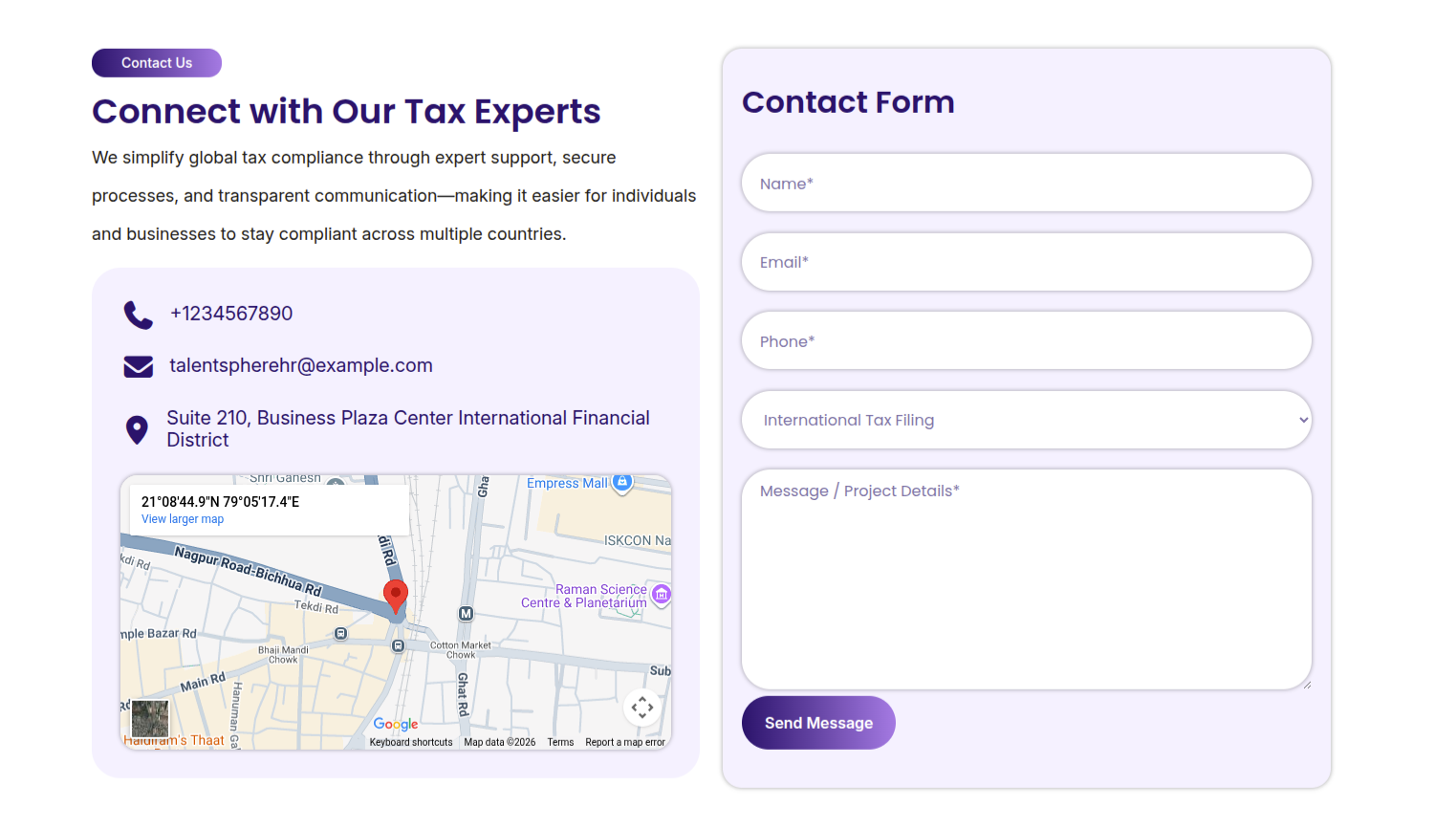The height and width of the screenshot is (830, 1456).
Task: Switch map to satellite view thumbnail
Action: 150,718
